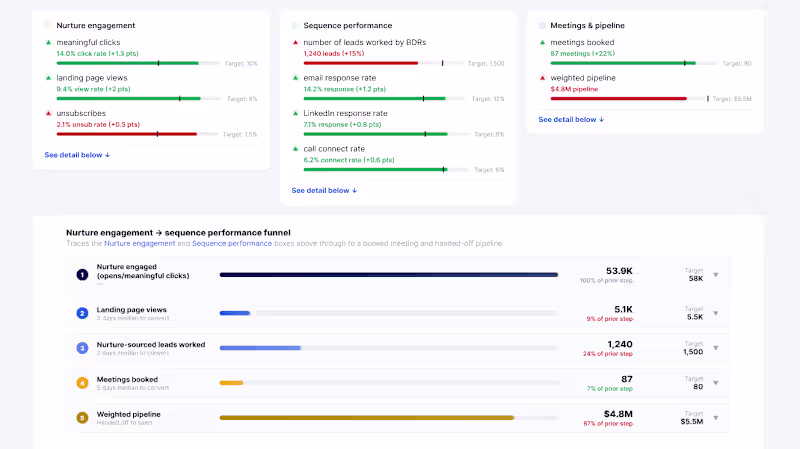Click the Landing page views blue funnel bar
800x449 pixels.
[x=235, y=313]
